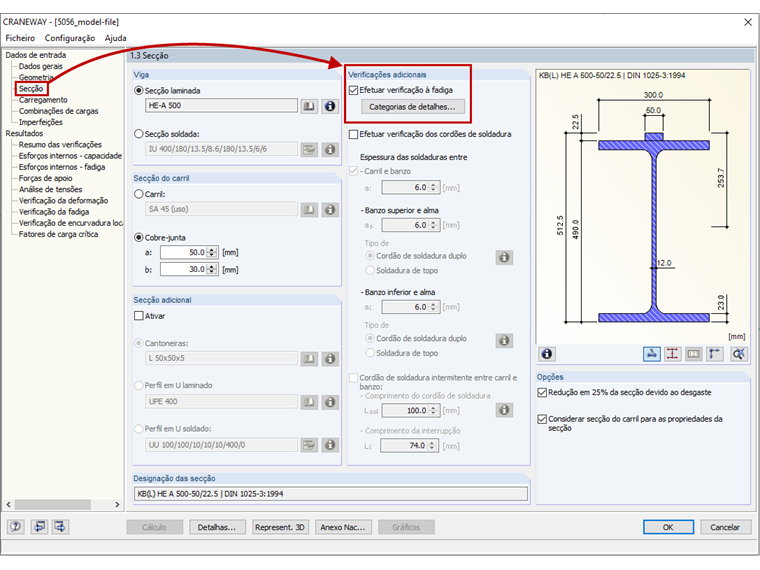Toggle numbering display button in preview
The width and height of the screenshot is (760, 570).
point(694,354)
